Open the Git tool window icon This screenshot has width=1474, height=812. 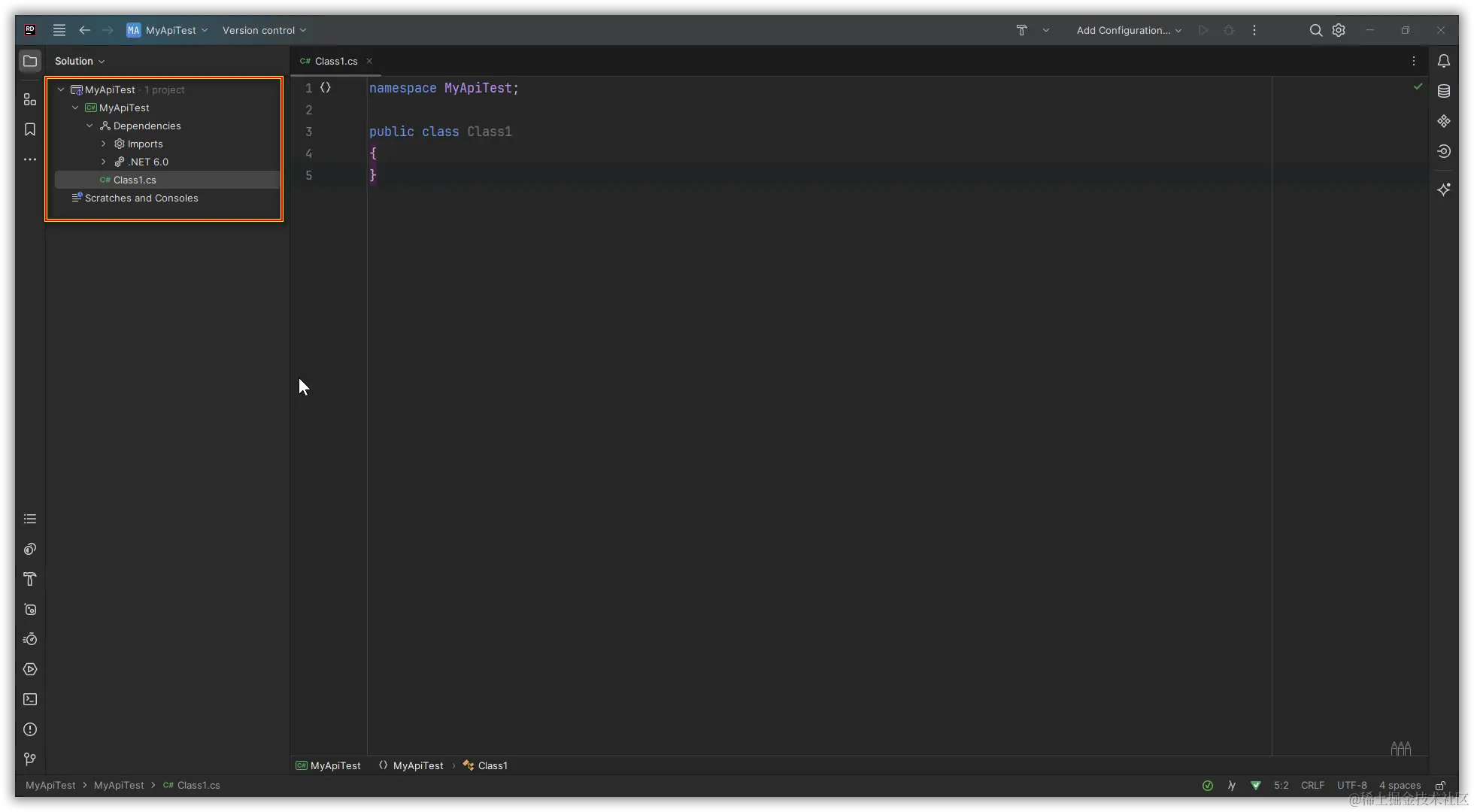point(30,759)
